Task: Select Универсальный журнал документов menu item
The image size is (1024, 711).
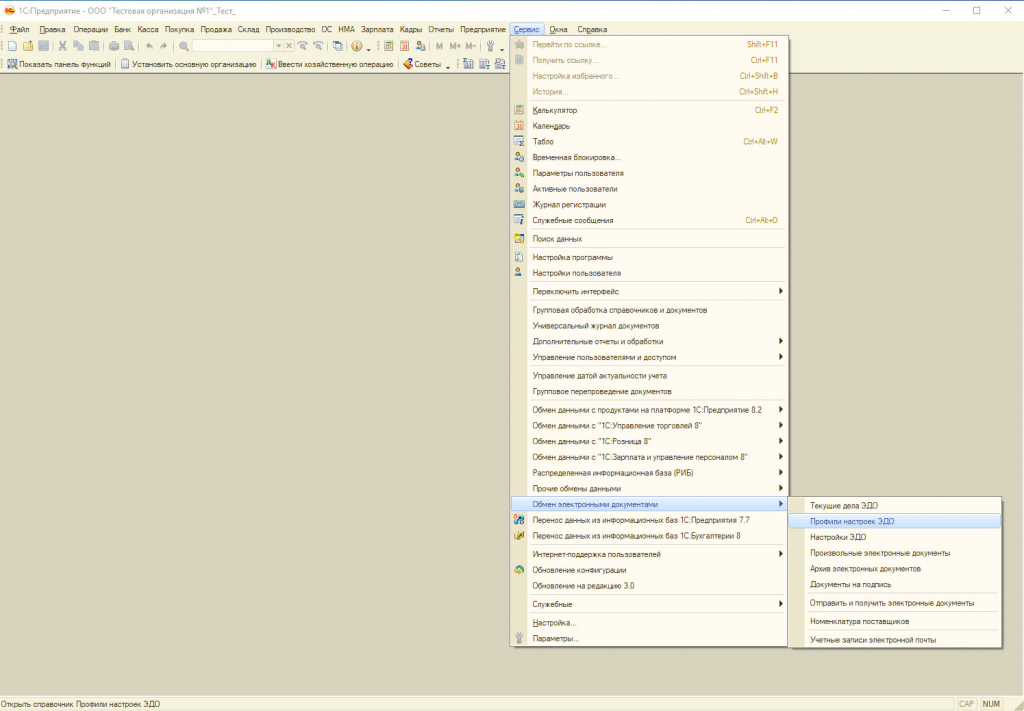Action: [649, 326]
